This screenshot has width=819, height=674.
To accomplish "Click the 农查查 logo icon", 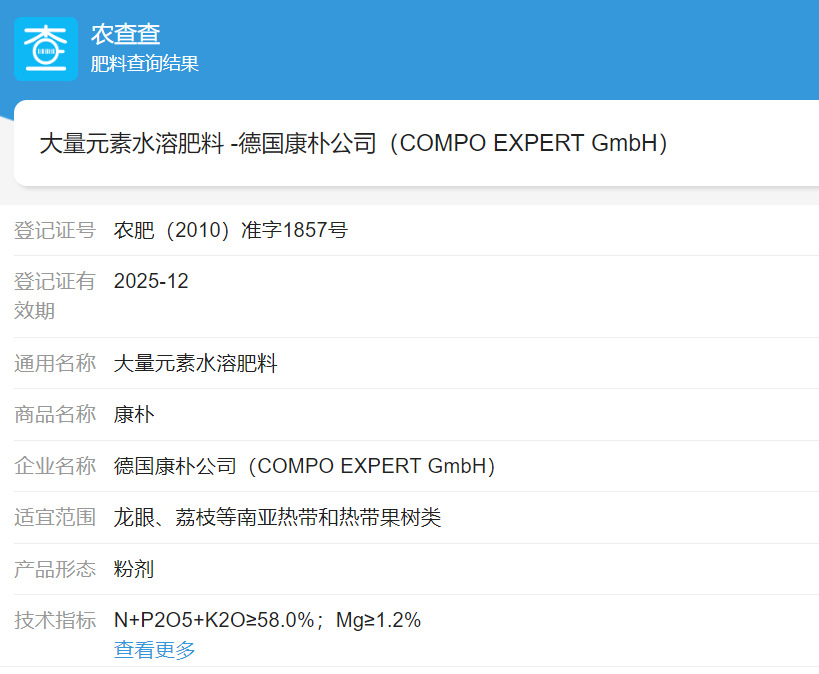I will click(46, 49).
